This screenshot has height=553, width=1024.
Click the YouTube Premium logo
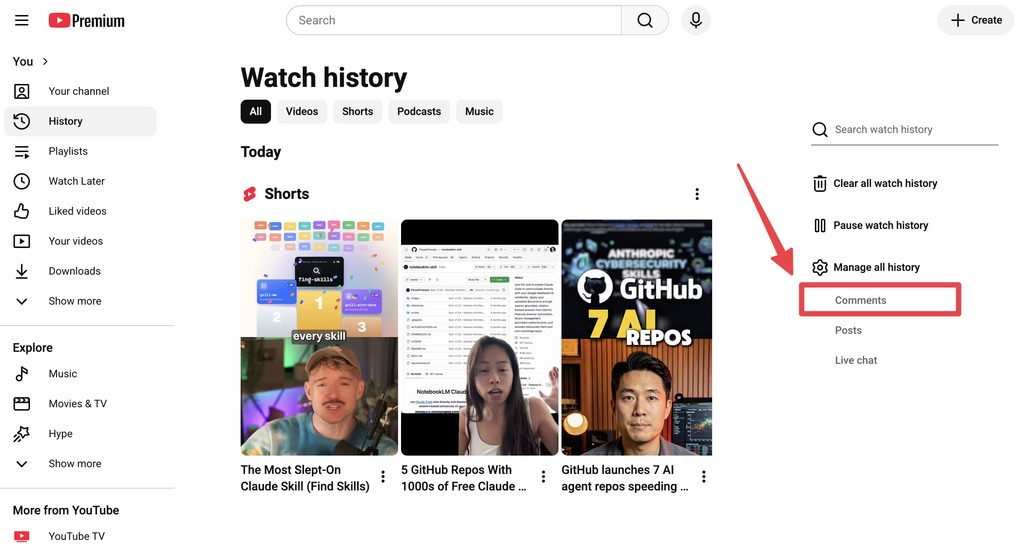click(86, 20)
